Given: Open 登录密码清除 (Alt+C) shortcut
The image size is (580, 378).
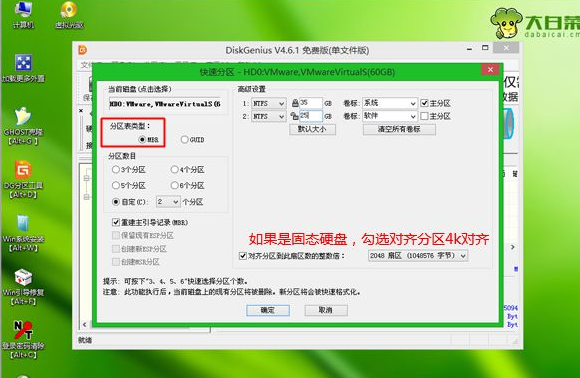Looking at the screenshot, I should pyautogui.click(x=23, y=340).
